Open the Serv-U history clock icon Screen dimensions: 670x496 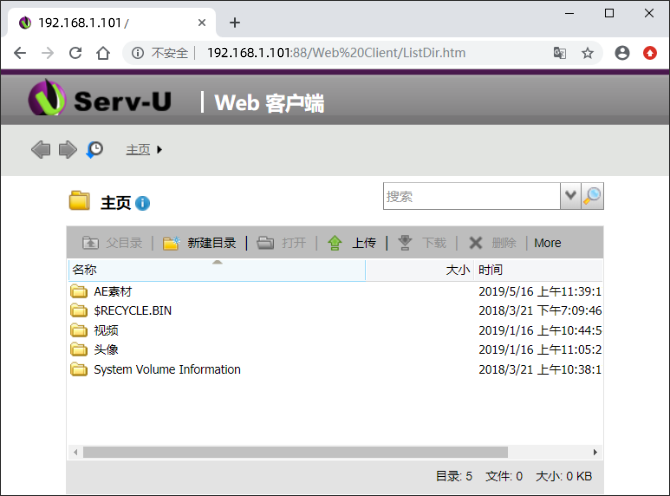[x=94, y=150]
